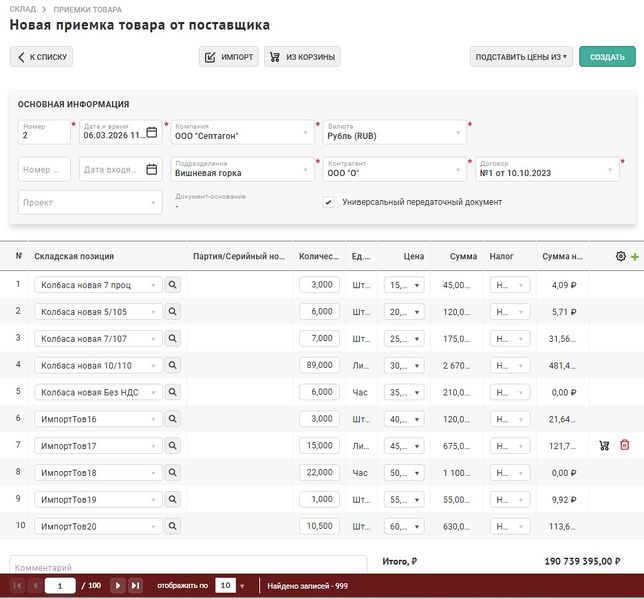
Task: Click Партия/Серийный номер column header
Action: pyautogui.click(x=239, y=256)
